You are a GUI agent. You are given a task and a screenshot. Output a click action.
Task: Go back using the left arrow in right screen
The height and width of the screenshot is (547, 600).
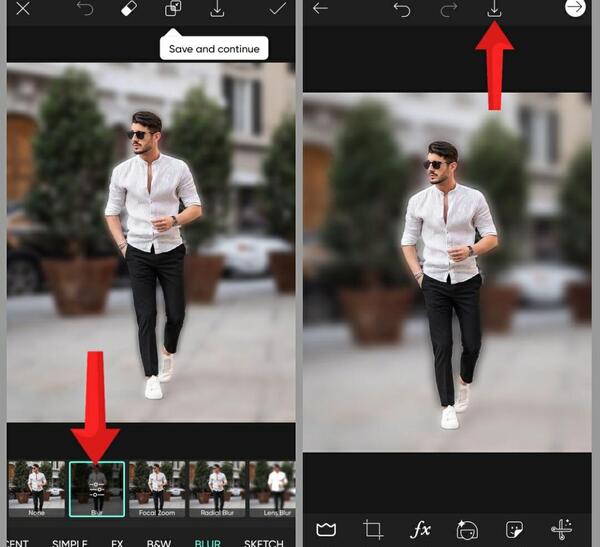(x=320, y=8)
